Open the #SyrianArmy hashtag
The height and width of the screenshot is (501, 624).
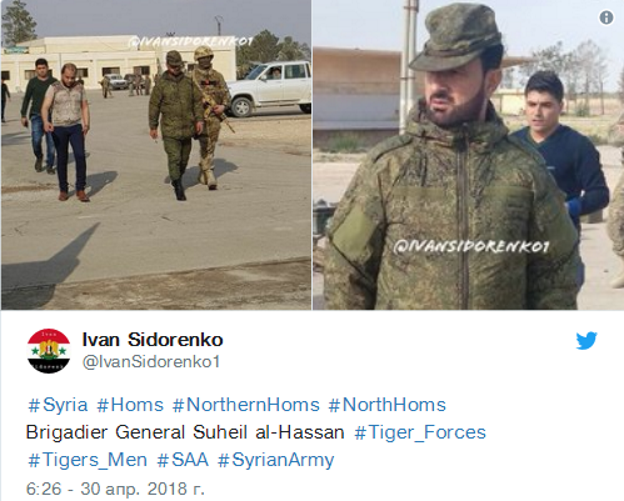tap(276, 460)
